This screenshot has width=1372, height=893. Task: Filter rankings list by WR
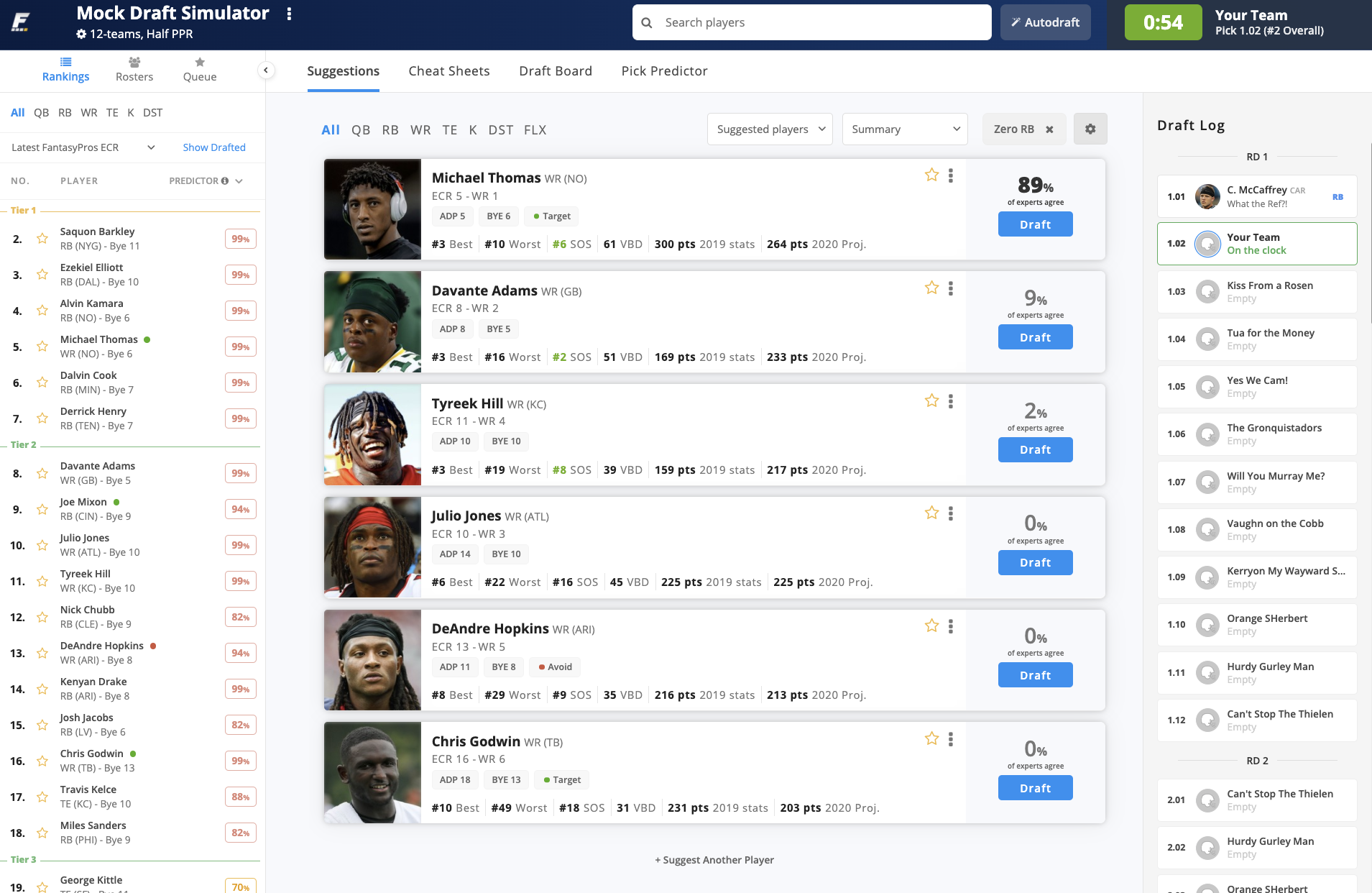89,113
